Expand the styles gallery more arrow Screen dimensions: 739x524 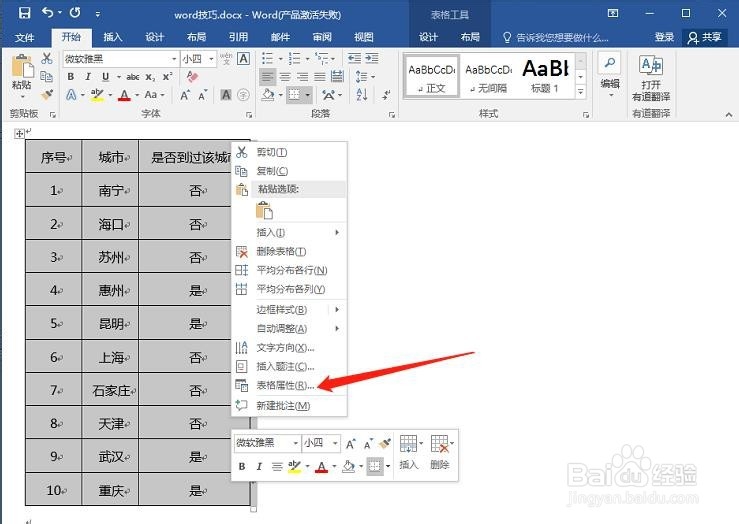pos(581,92)
